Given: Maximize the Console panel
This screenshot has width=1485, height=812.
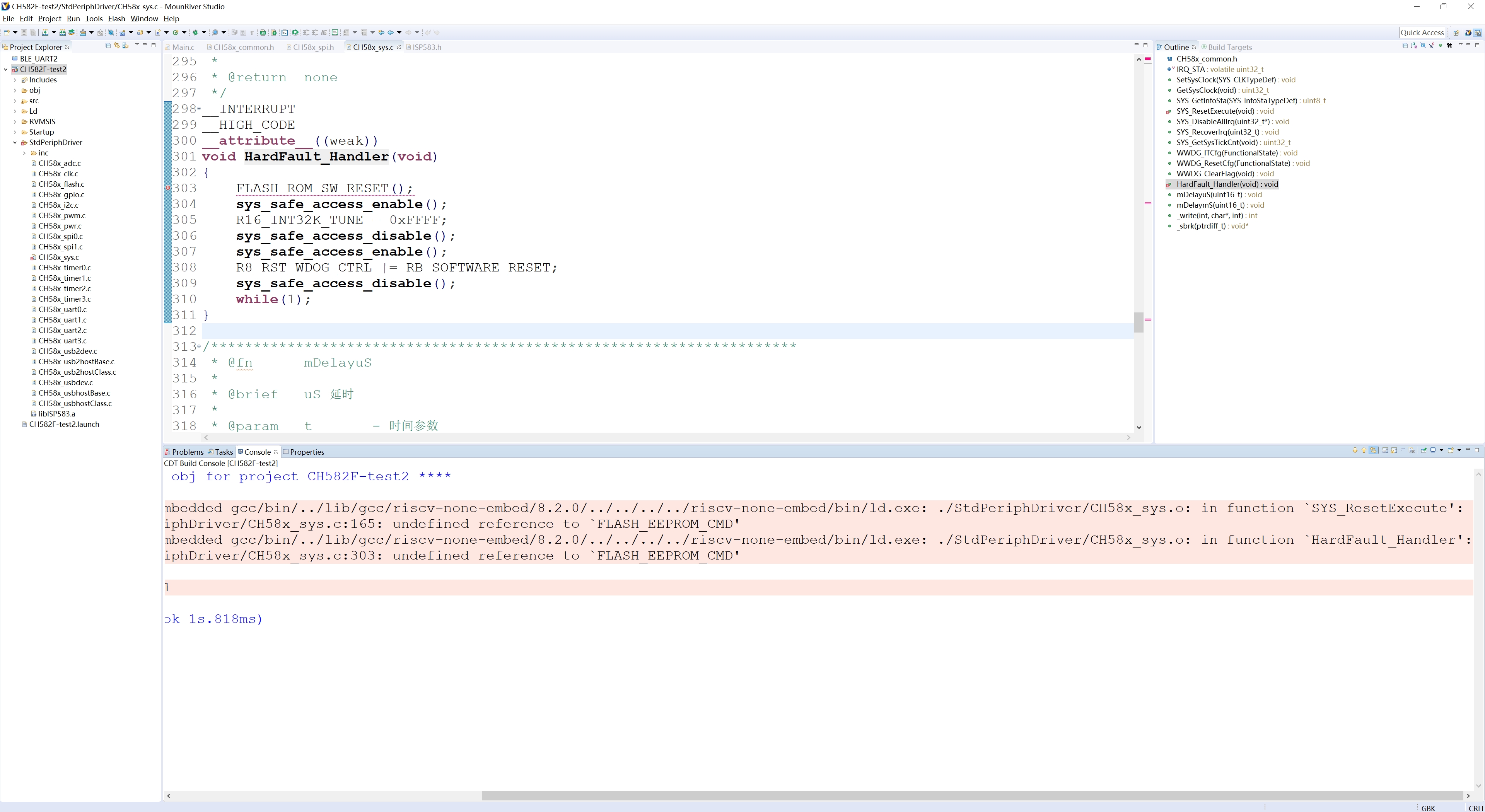Looking at the screenshot, I should 1477,450.
